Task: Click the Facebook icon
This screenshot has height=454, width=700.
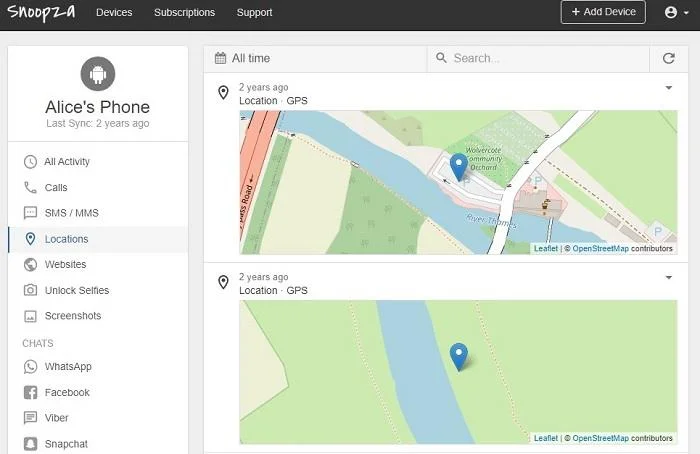Action: pos(30,392)
